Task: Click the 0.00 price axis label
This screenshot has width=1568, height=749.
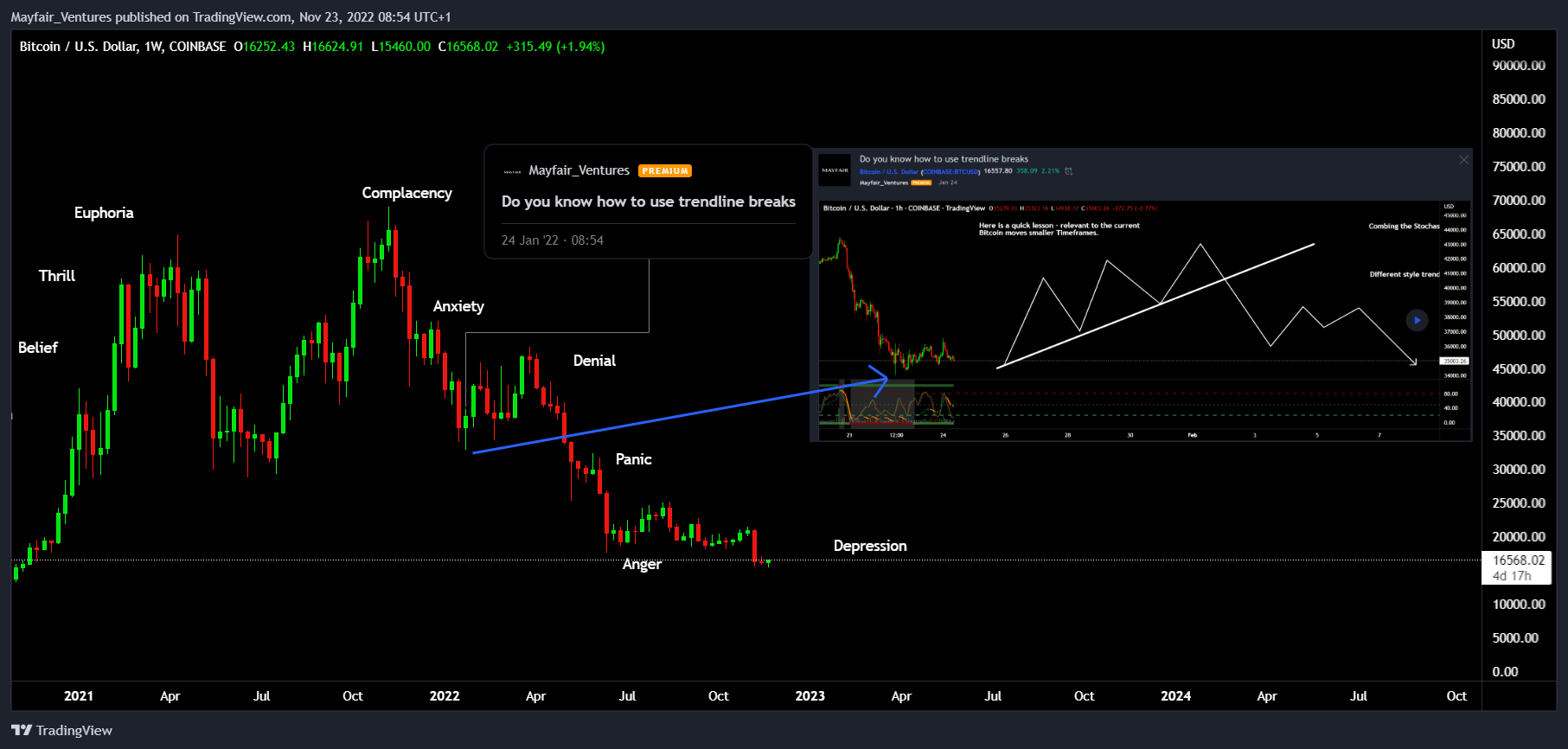Action: pos(1505,672)
